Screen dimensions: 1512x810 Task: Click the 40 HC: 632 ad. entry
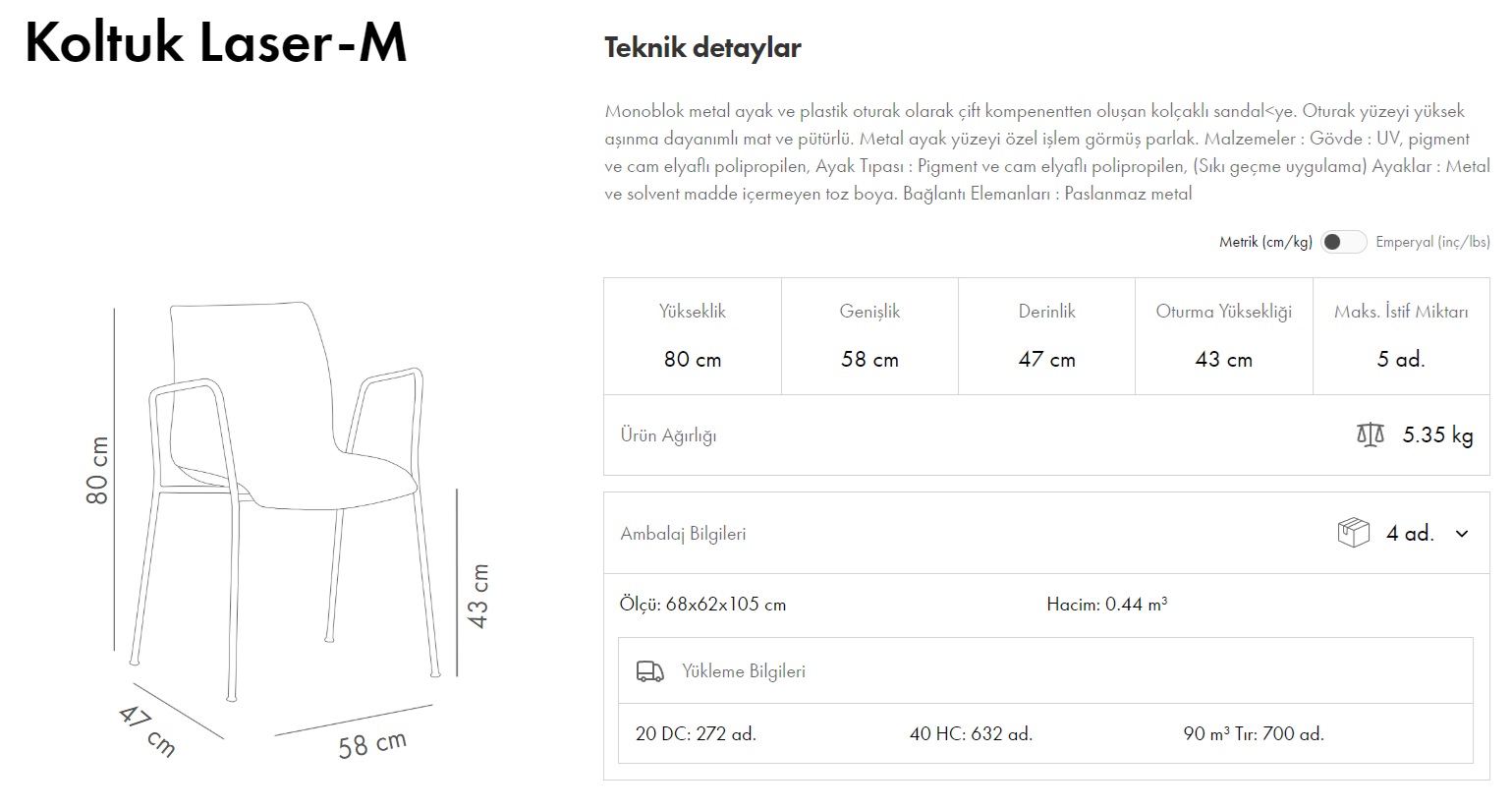971,733
